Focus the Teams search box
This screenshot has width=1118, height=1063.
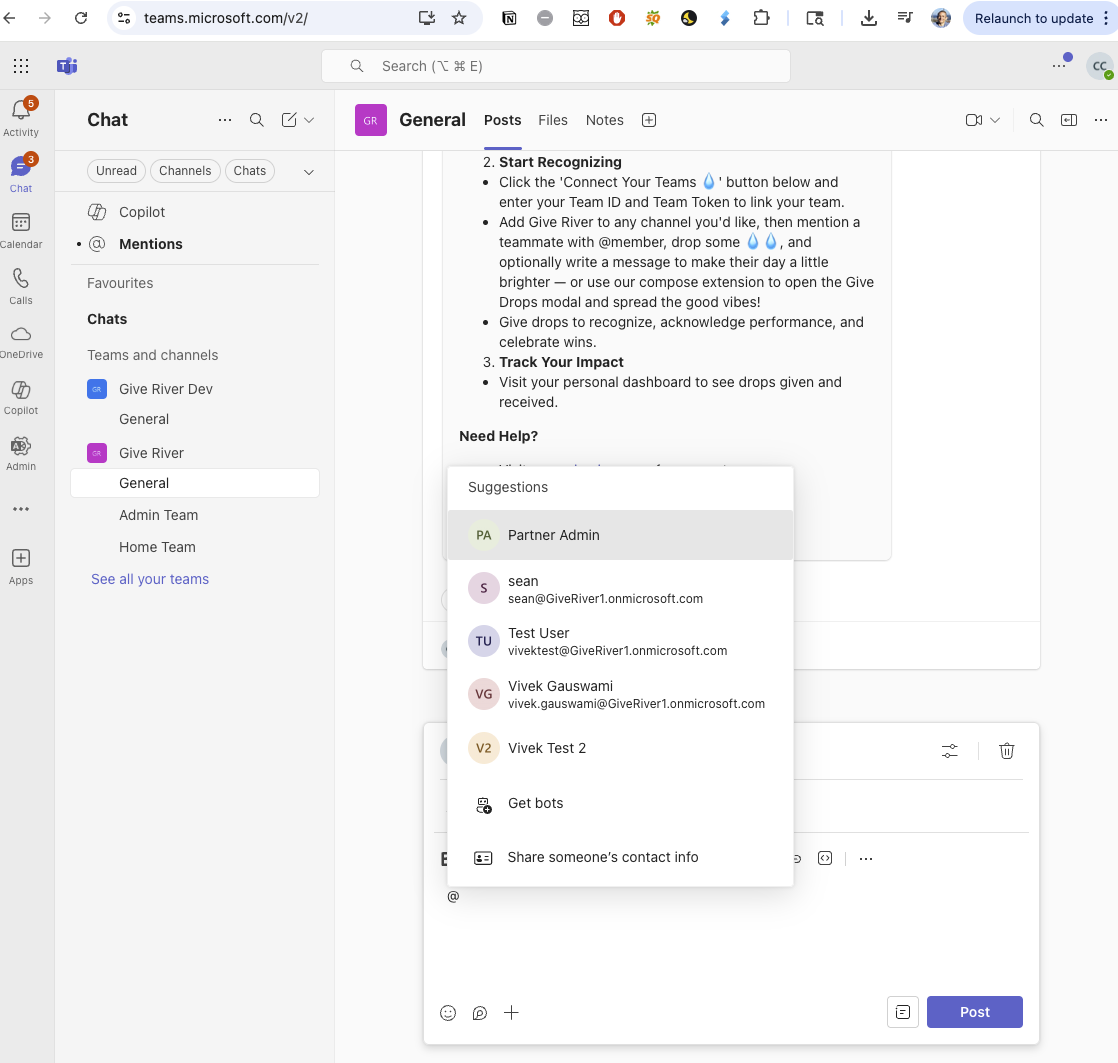click(555, 66)
